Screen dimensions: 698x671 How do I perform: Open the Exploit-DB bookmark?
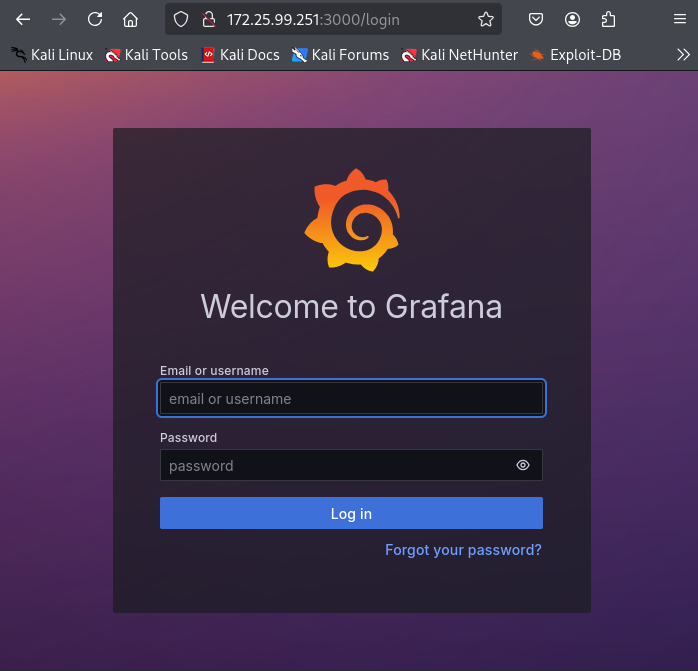(576, 55)
